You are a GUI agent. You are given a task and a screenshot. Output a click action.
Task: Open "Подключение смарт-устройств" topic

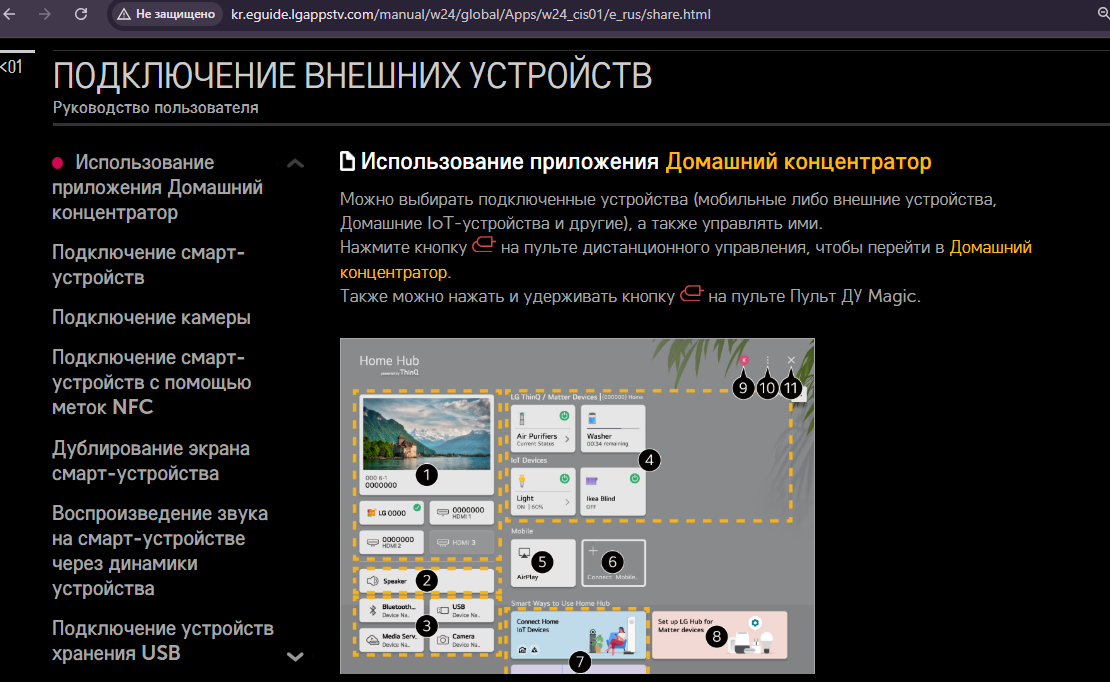[148, 265]
